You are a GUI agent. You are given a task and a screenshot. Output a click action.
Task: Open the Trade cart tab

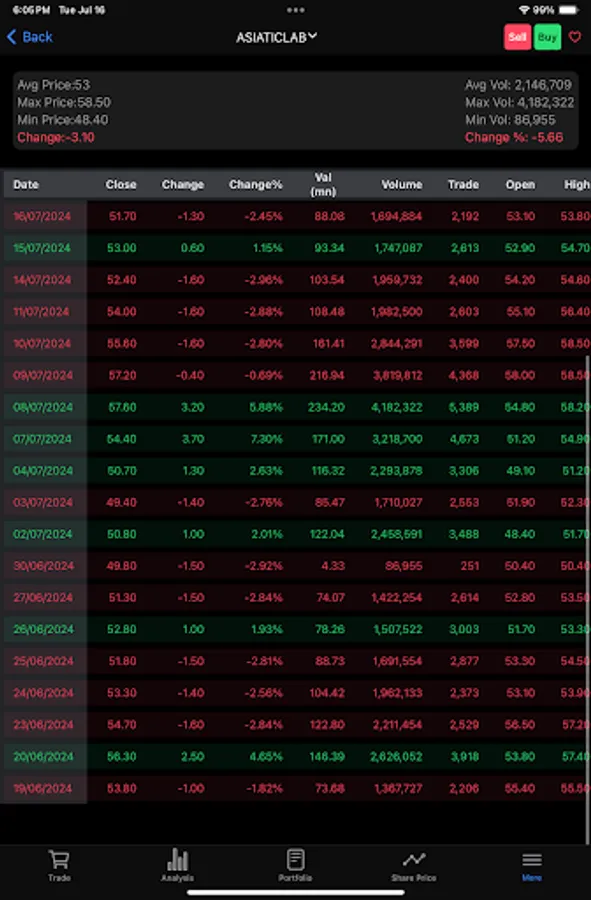pyautogui.click(x=59, y=866)
